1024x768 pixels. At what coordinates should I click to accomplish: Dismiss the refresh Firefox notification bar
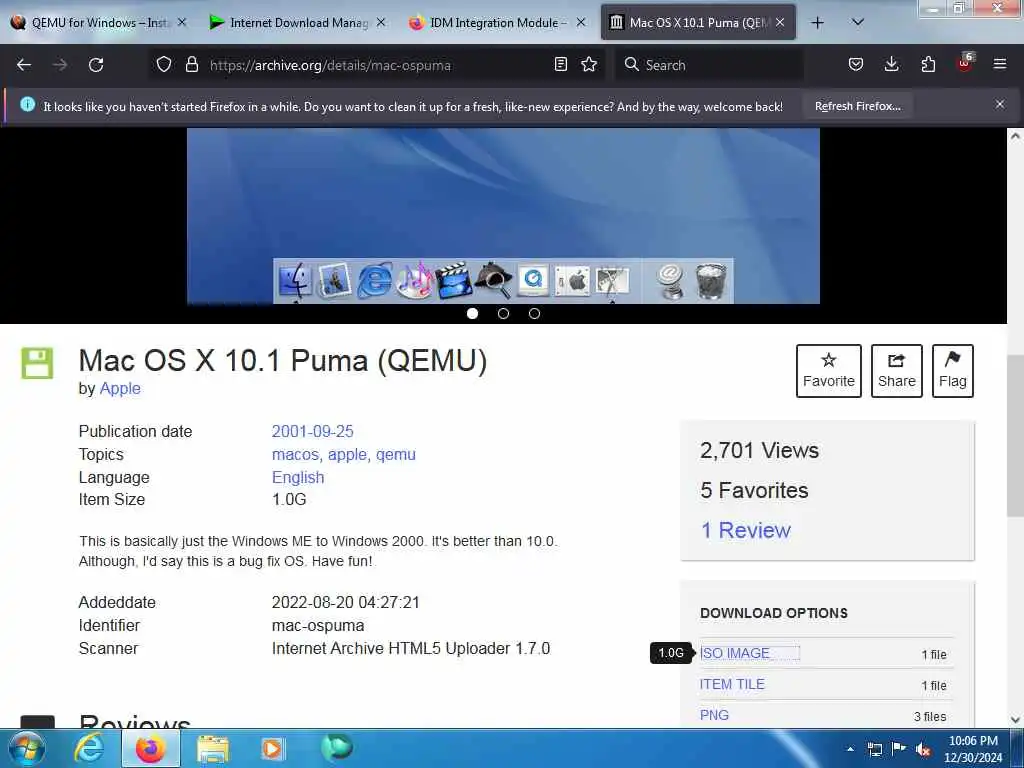pyautogui.click(x=1000, y=104)
